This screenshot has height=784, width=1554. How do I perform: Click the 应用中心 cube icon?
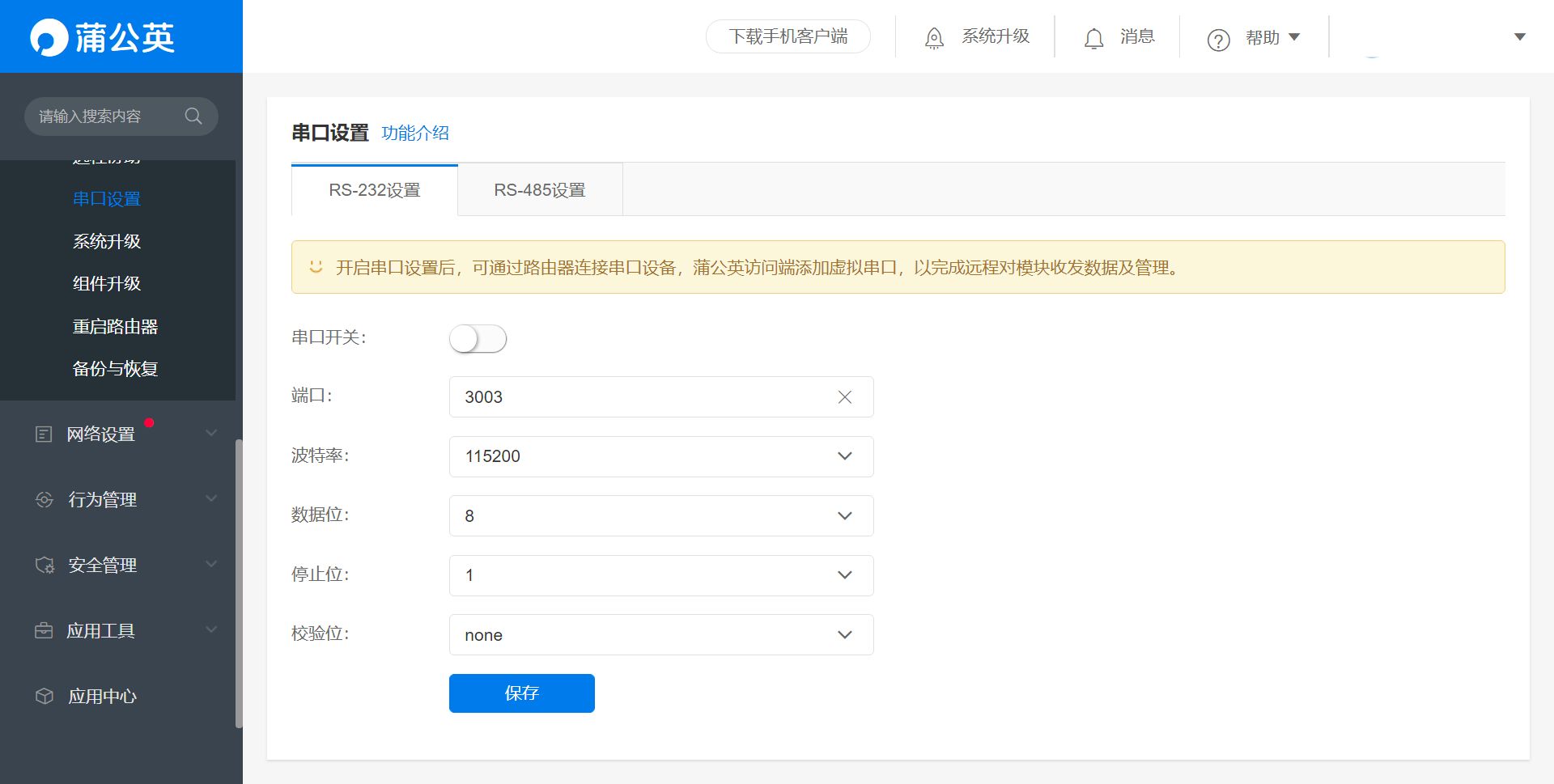pyautogui.click(x=45, y=697)
